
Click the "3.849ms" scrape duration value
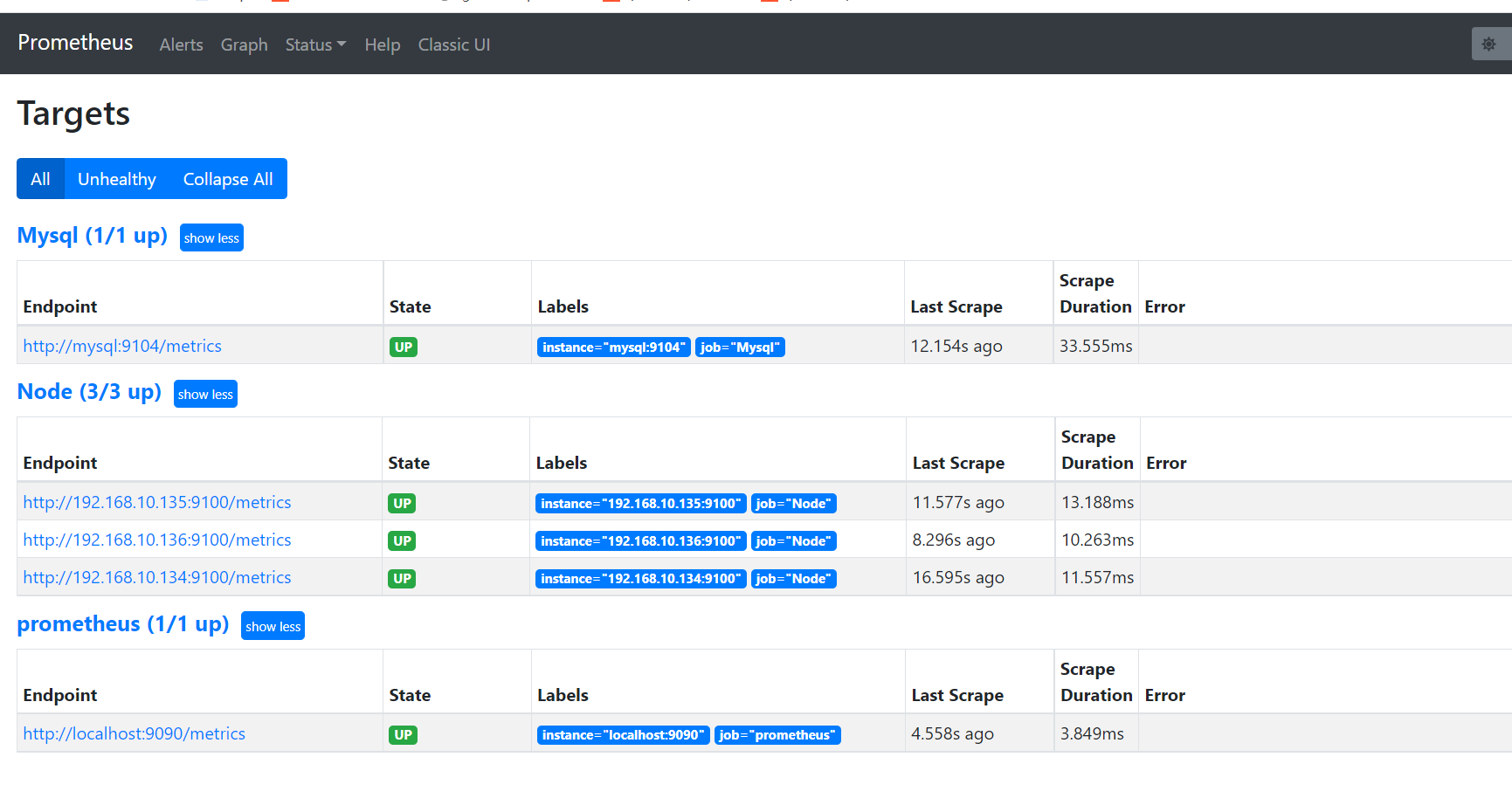[x=1092, y=733]
